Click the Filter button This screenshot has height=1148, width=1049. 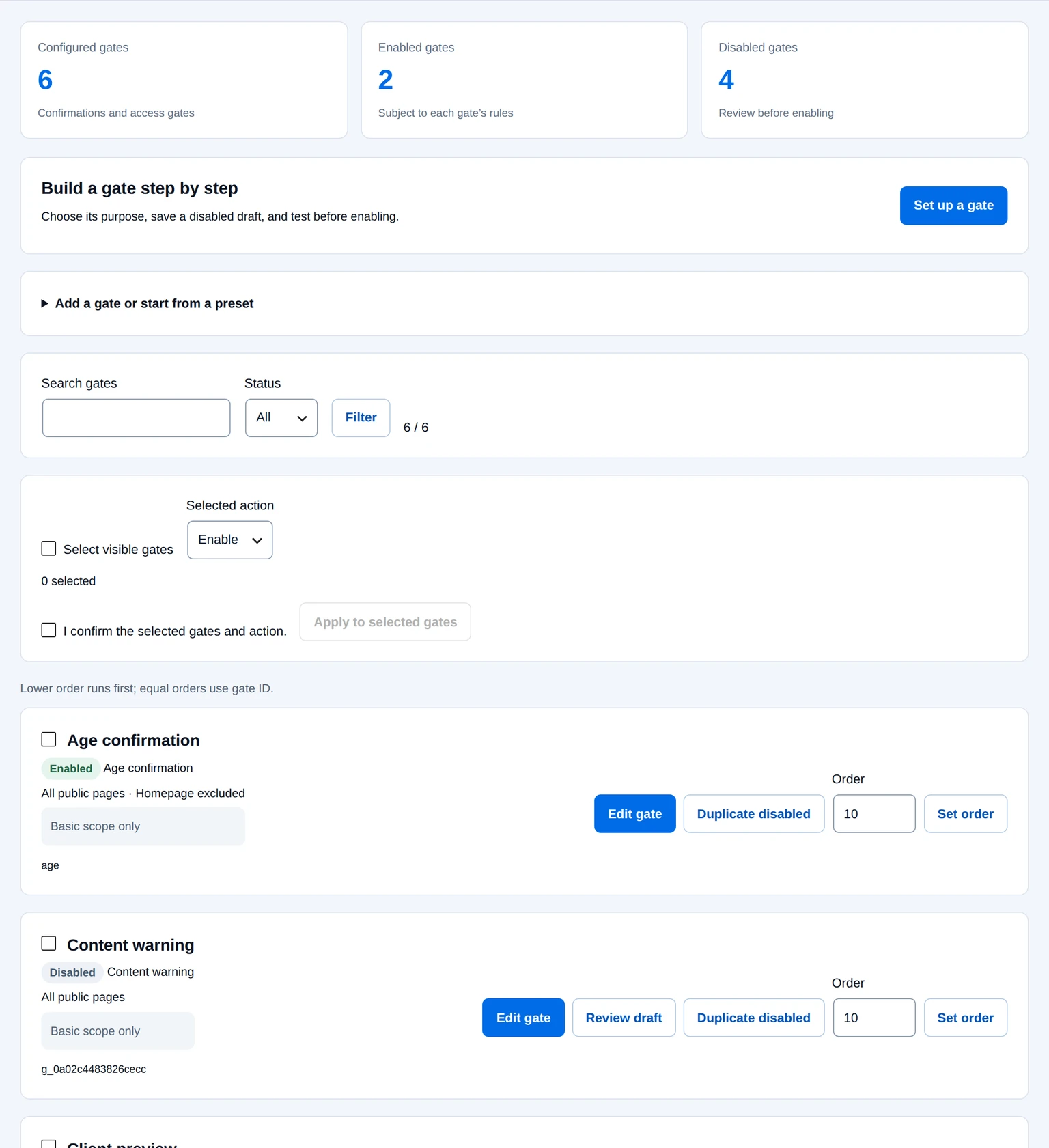click(361, 418)
